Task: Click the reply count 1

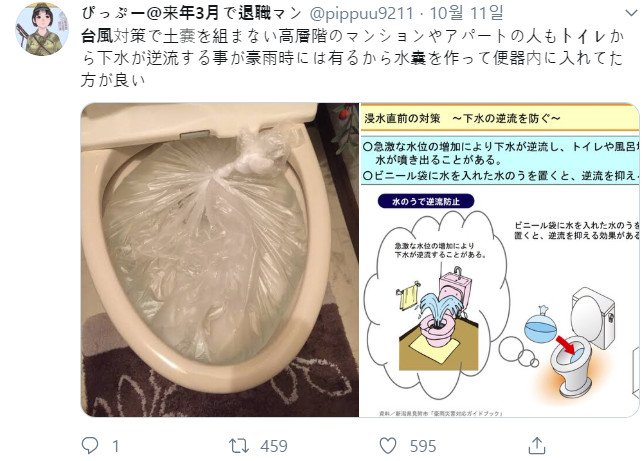Action: [x=116, y=446]
